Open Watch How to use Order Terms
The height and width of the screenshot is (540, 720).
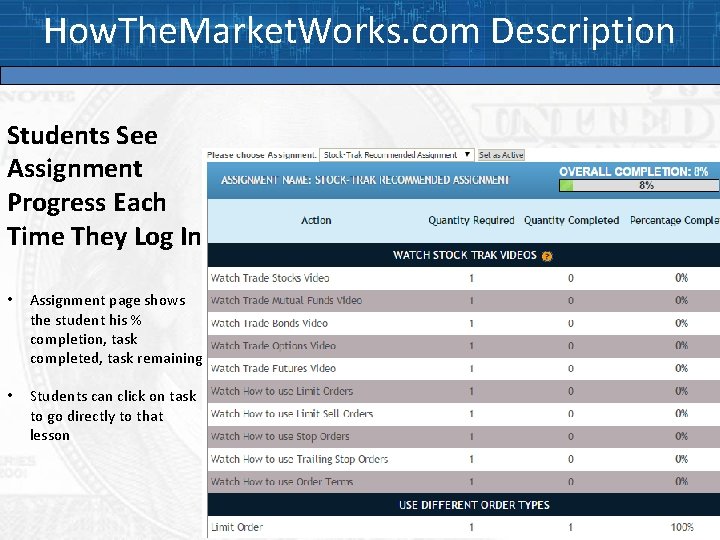tap(282, 481)
